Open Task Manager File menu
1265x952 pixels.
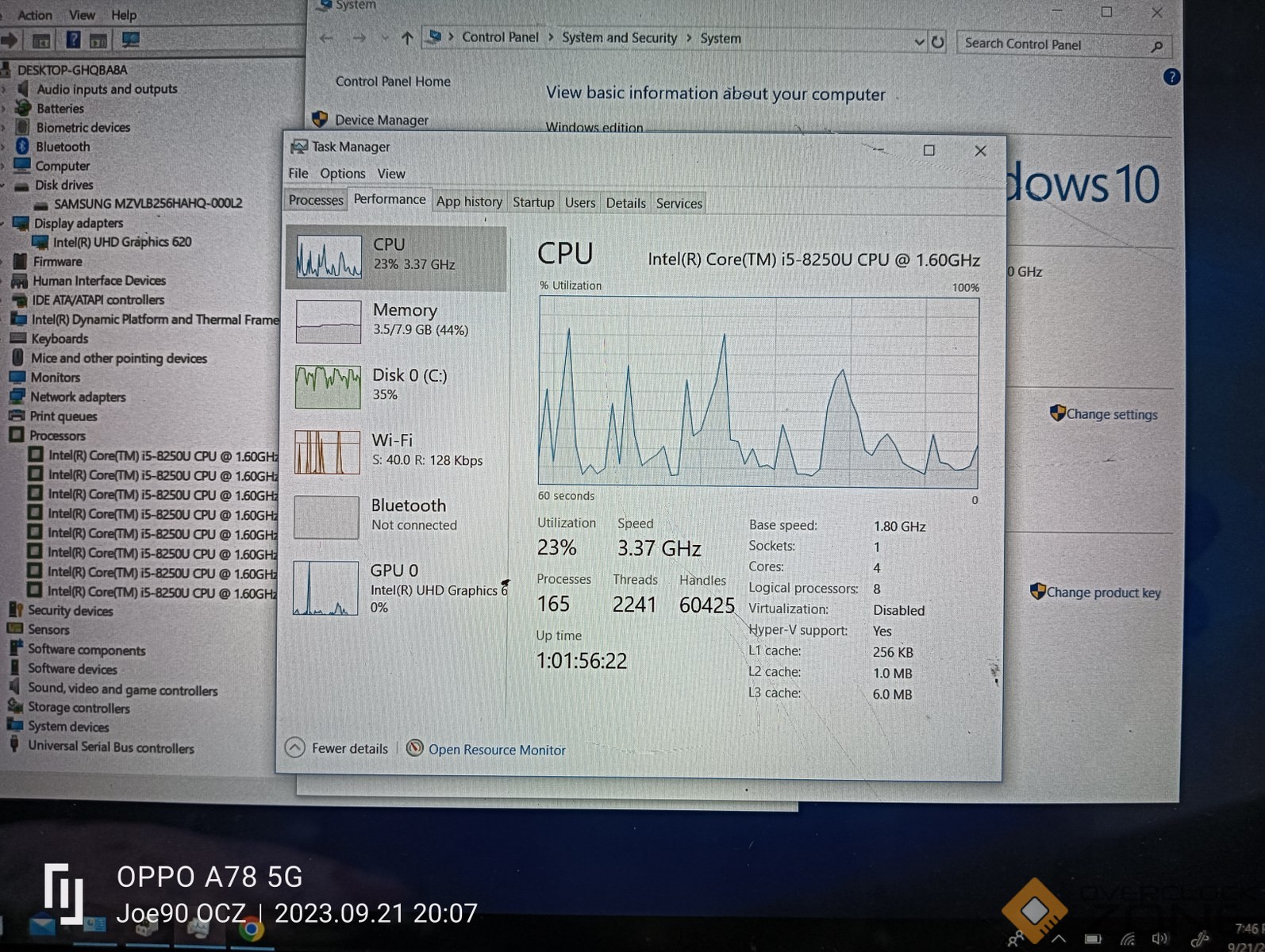pos(298,173)
